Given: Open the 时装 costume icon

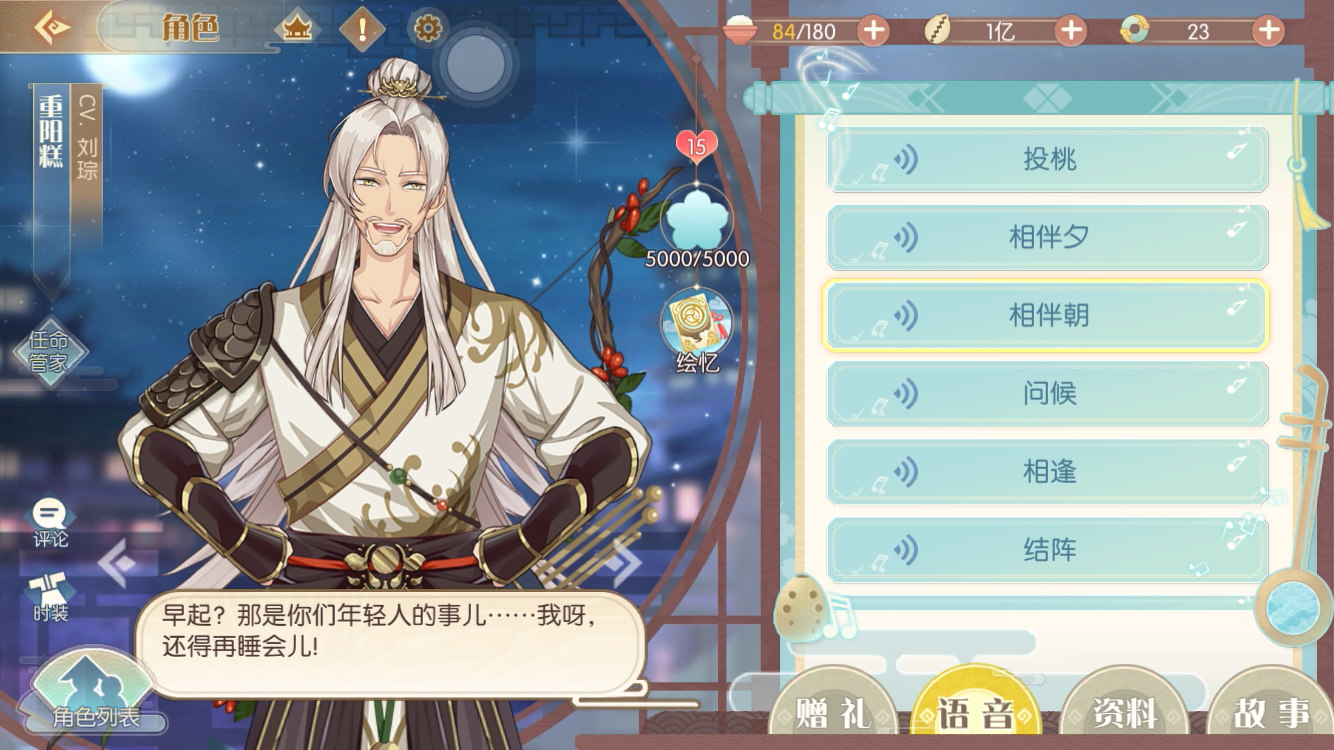Looking at the screenshot, I should [x=50, y=597].
